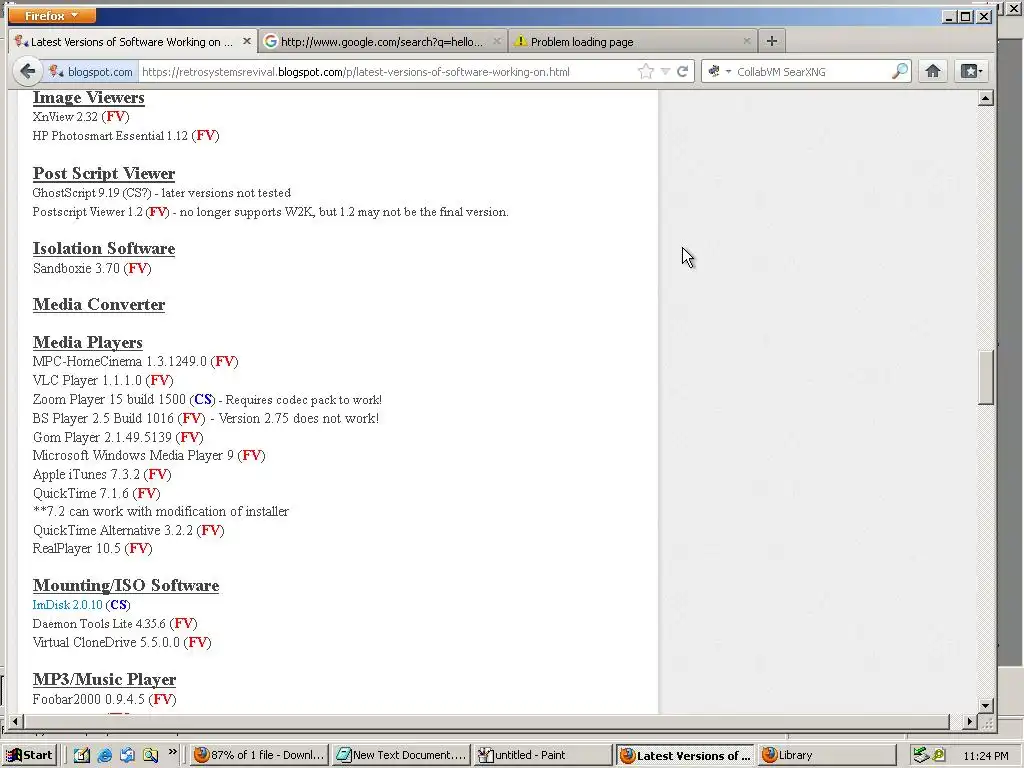Bookmark this page with the star icon

646,71
